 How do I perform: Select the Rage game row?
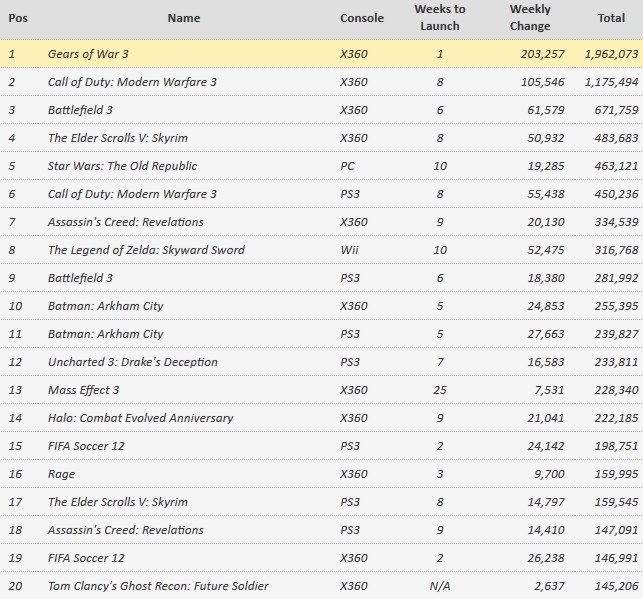click(61, 474)
